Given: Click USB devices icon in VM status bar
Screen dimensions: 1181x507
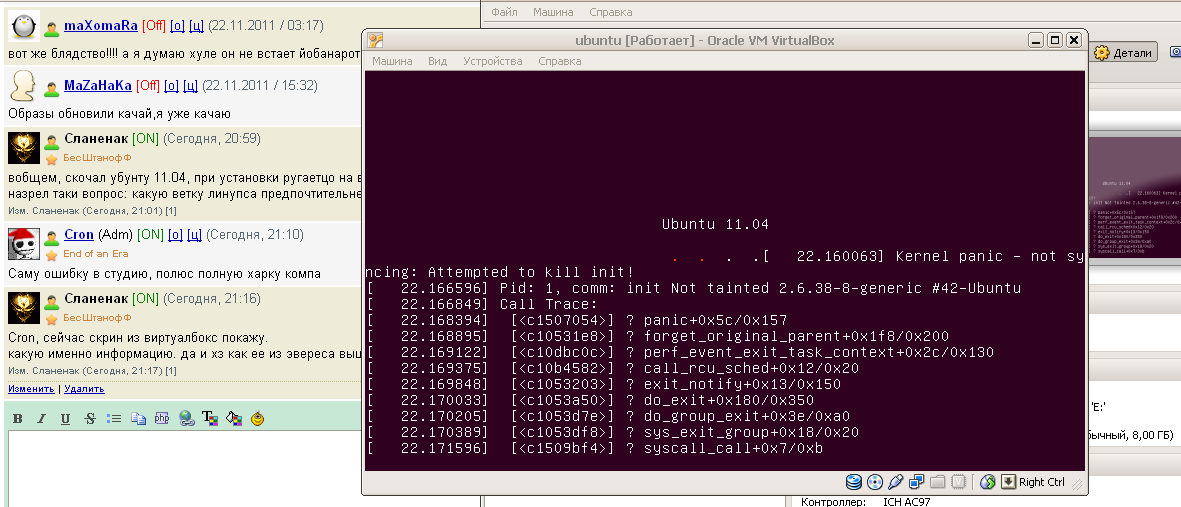Looking at the screenshot, I should (x=896, y=482).
